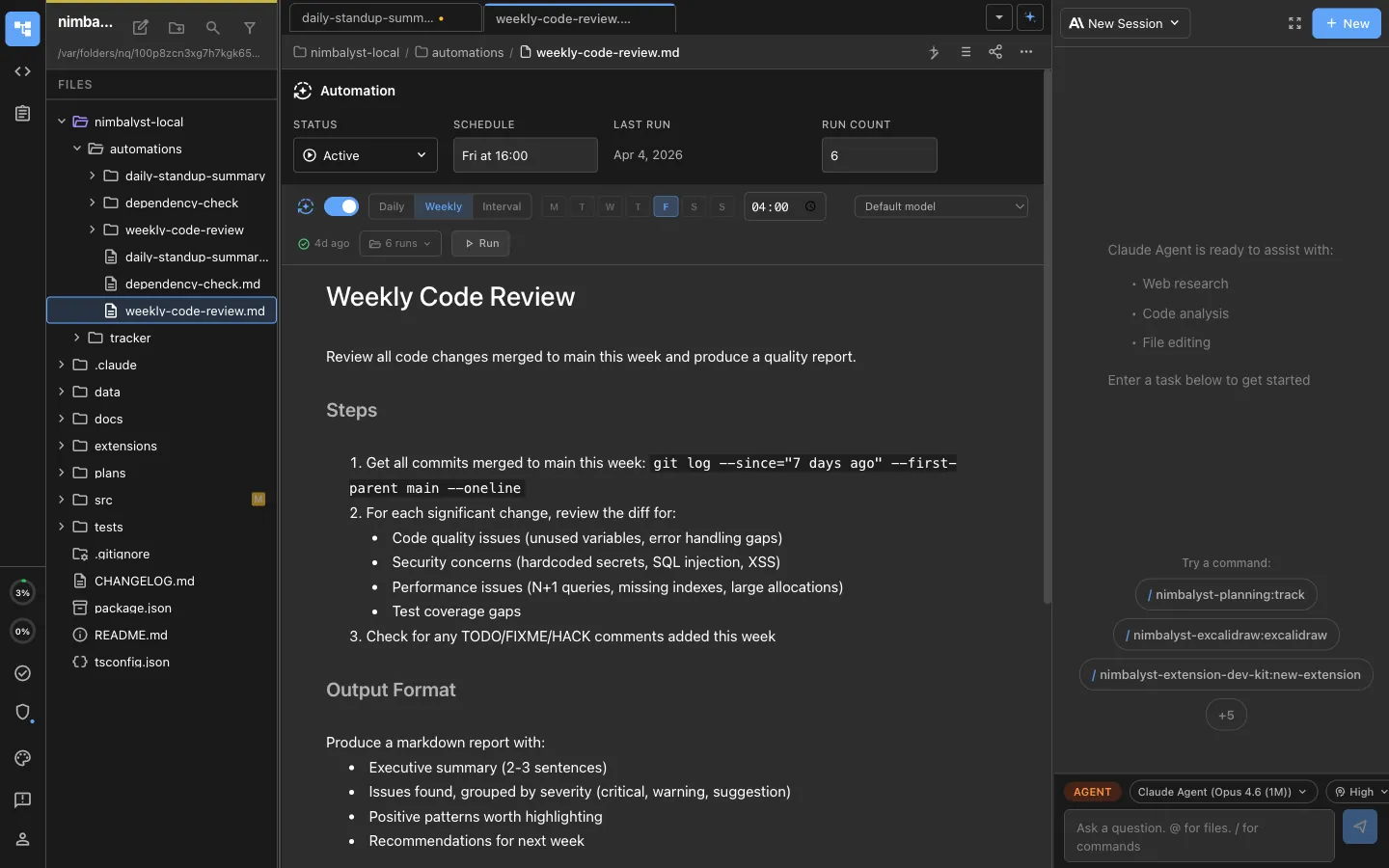Open the Default model dropdown
The width and height of the screenshot is (1389, 868).
coord(940,206)
